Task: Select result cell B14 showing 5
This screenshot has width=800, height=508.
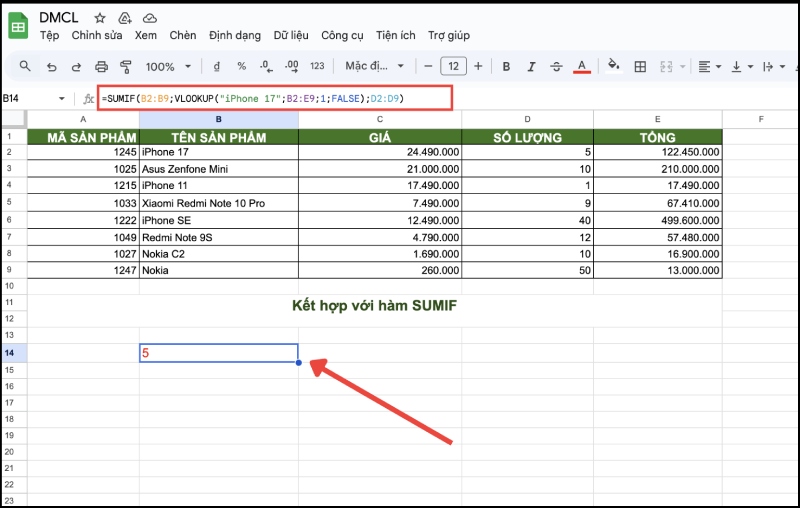Action: coord(219,353)
